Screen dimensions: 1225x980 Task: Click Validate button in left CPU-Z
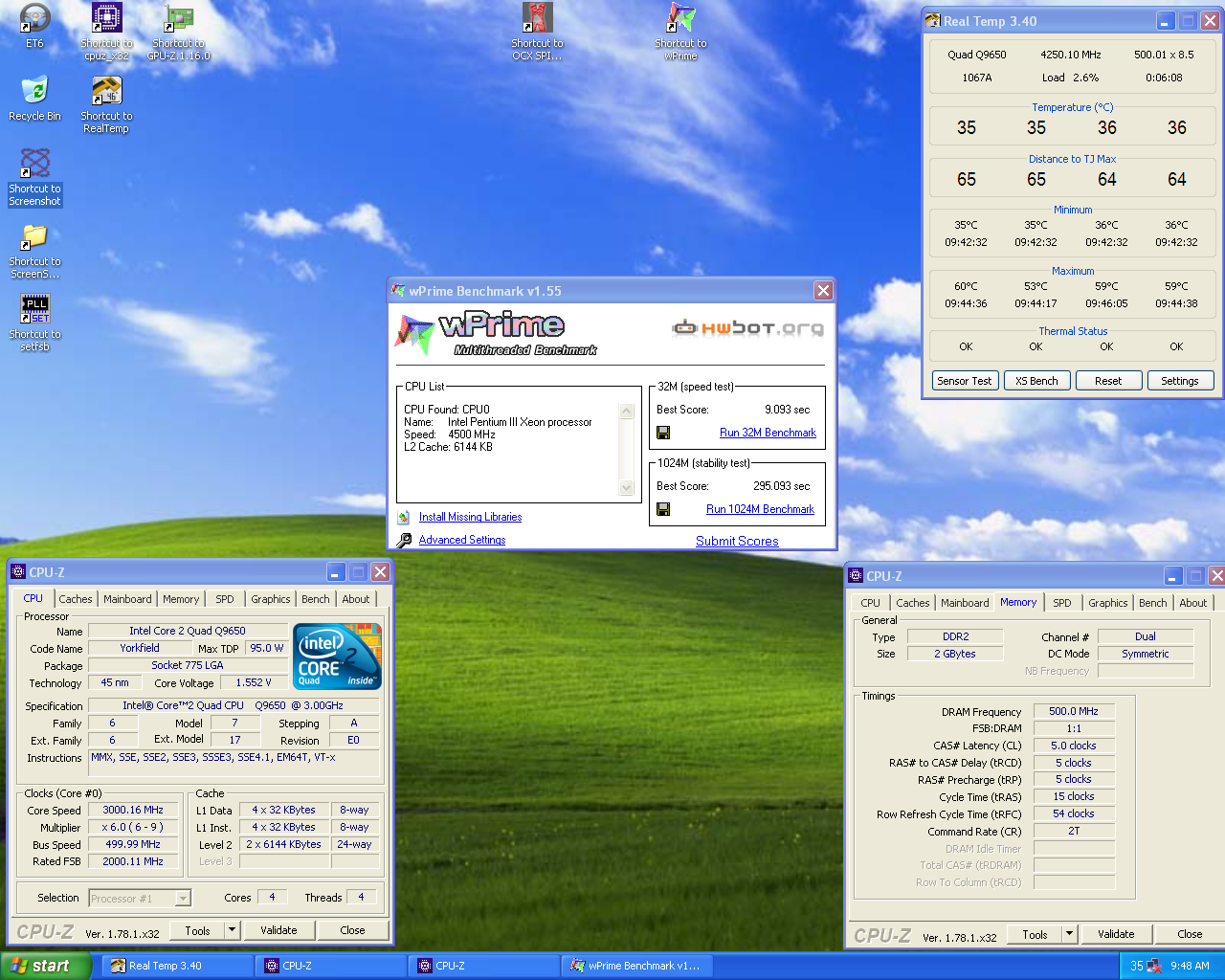coord(278,930)
